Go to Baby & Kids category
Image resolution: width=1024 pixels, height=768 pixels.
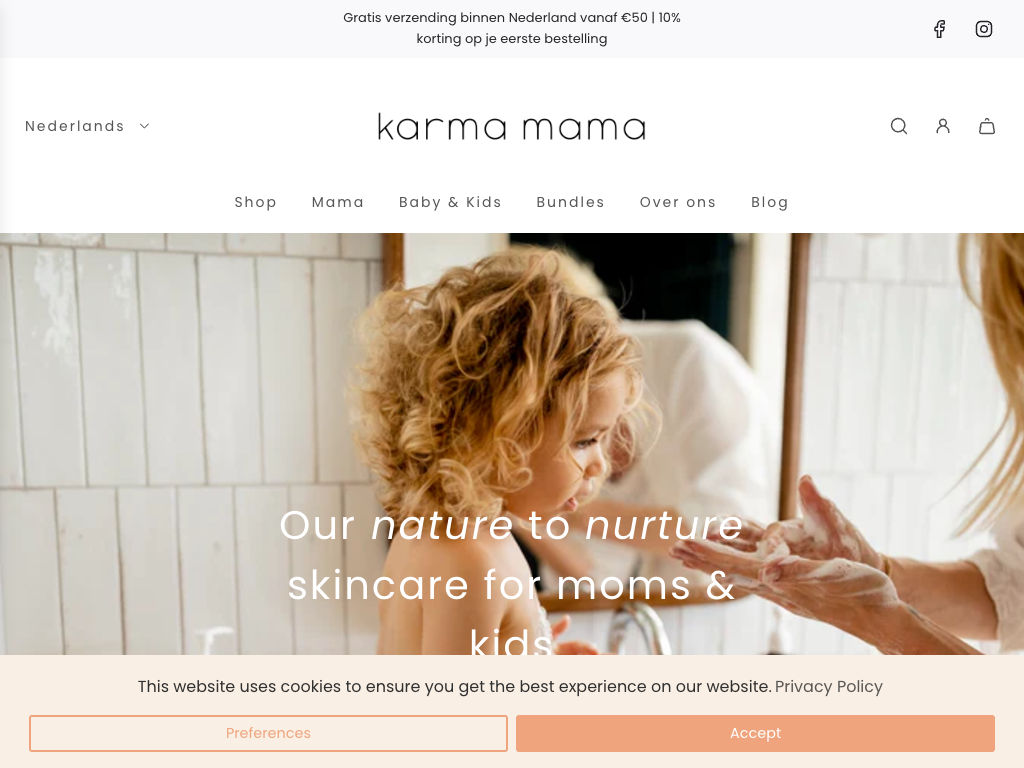coord(450,202)
